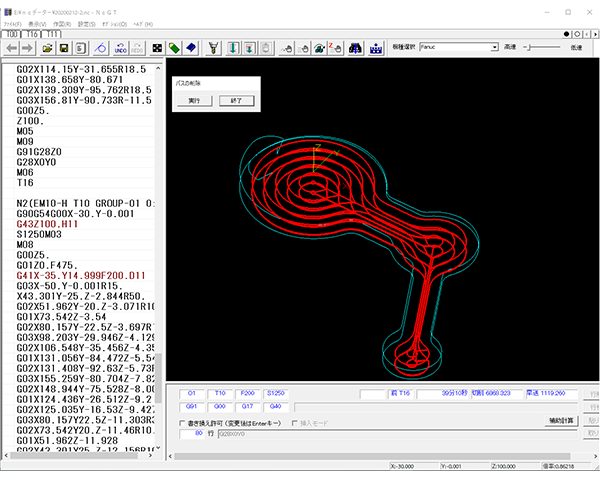Open a file with the folder icon

pos(47,48)
